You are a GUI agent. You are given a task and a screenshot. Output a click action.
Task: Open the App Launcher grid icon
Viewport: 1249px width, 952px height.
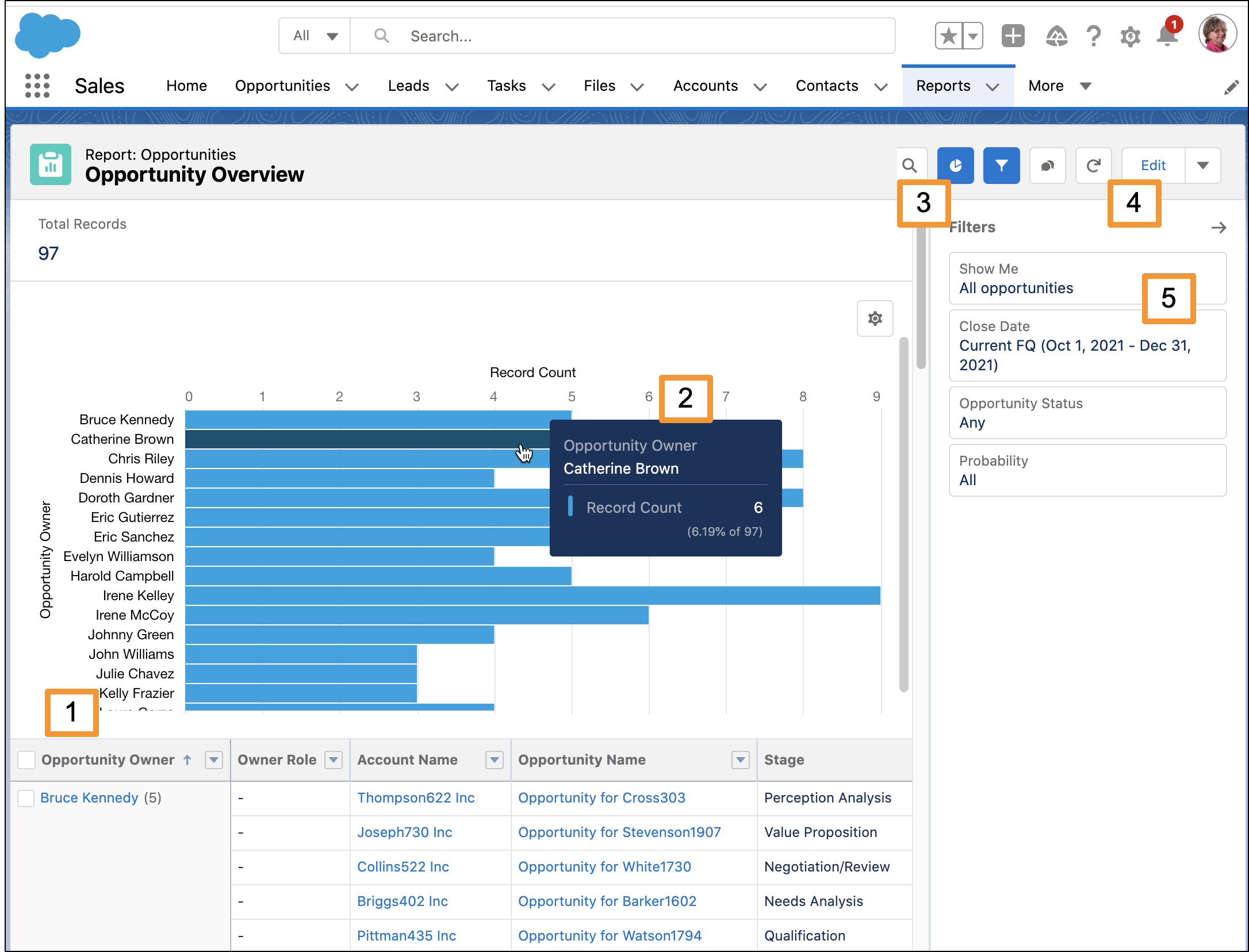36,86
